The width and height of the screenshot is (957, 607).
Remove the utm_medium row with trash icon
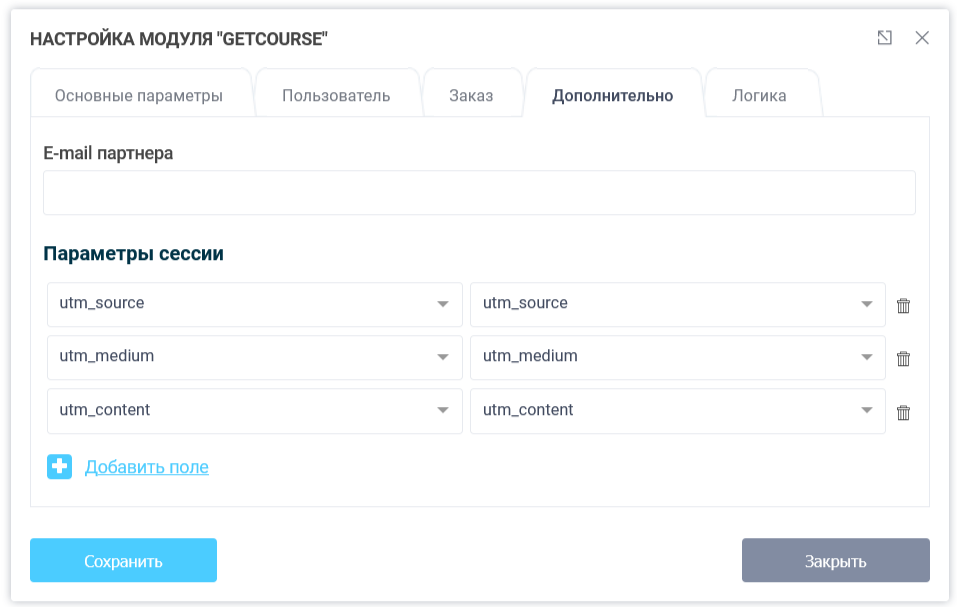click(903, 358)
